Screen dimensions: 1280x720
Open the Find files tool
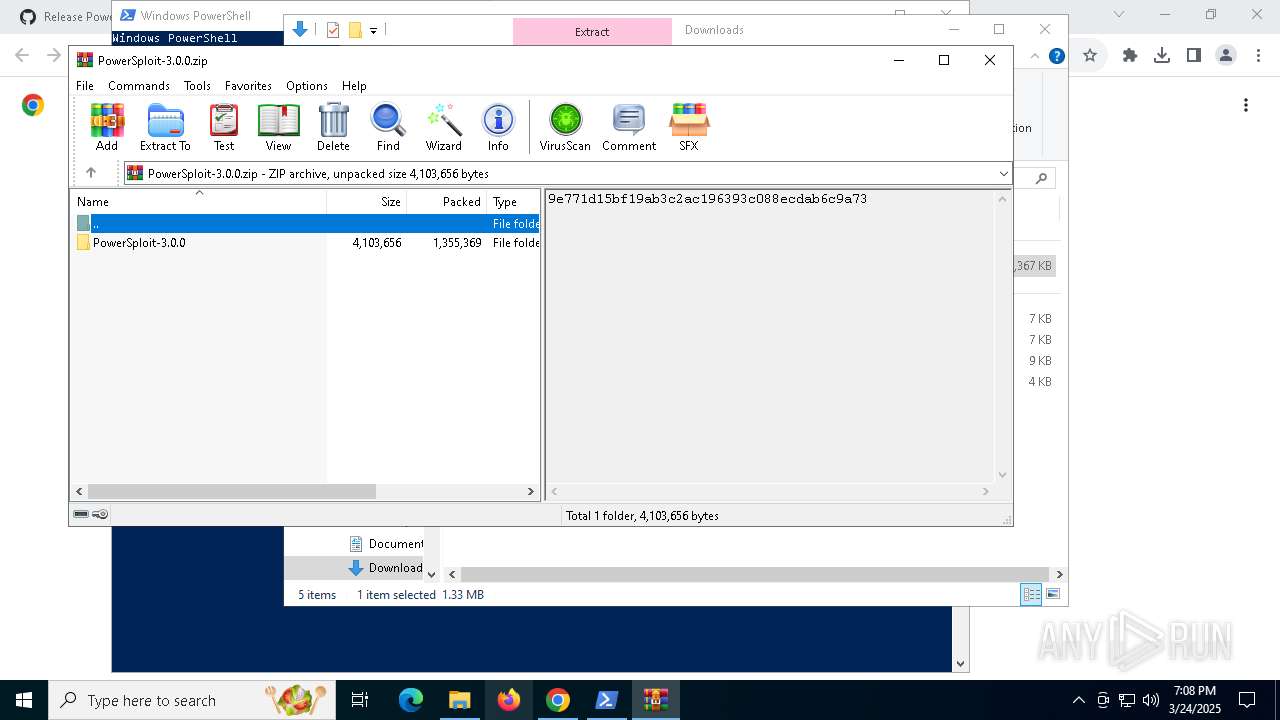pyautogui.click(x=388, y=127)
